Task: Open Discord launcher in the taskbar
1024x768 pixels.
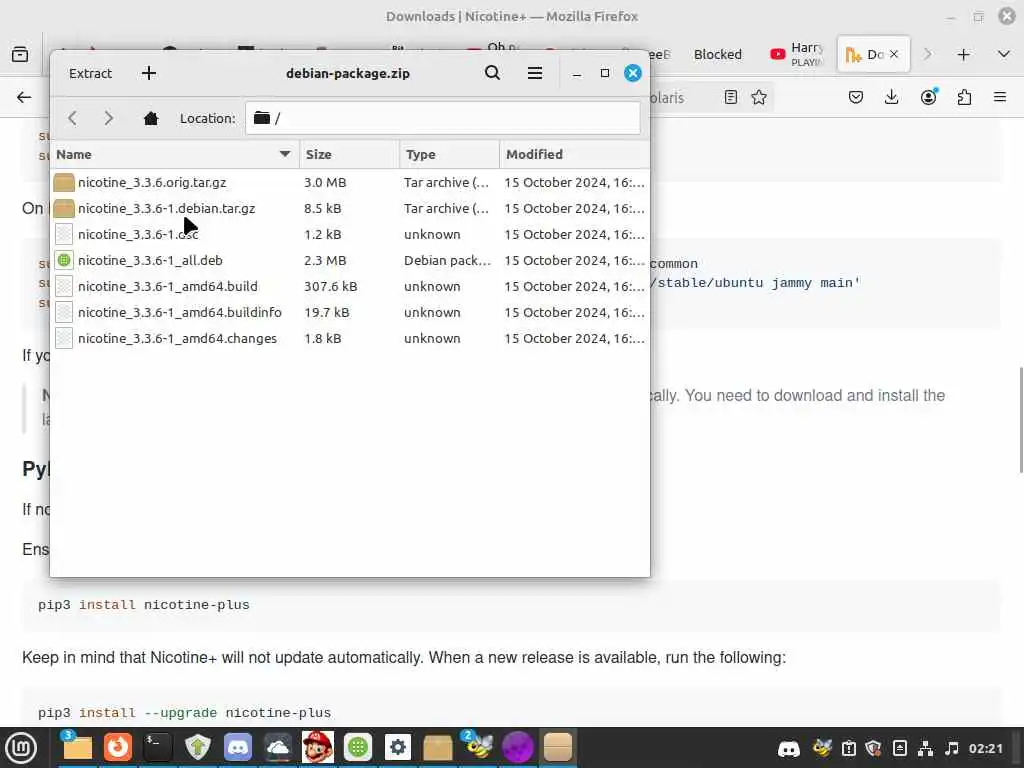Action: (238, 748)
